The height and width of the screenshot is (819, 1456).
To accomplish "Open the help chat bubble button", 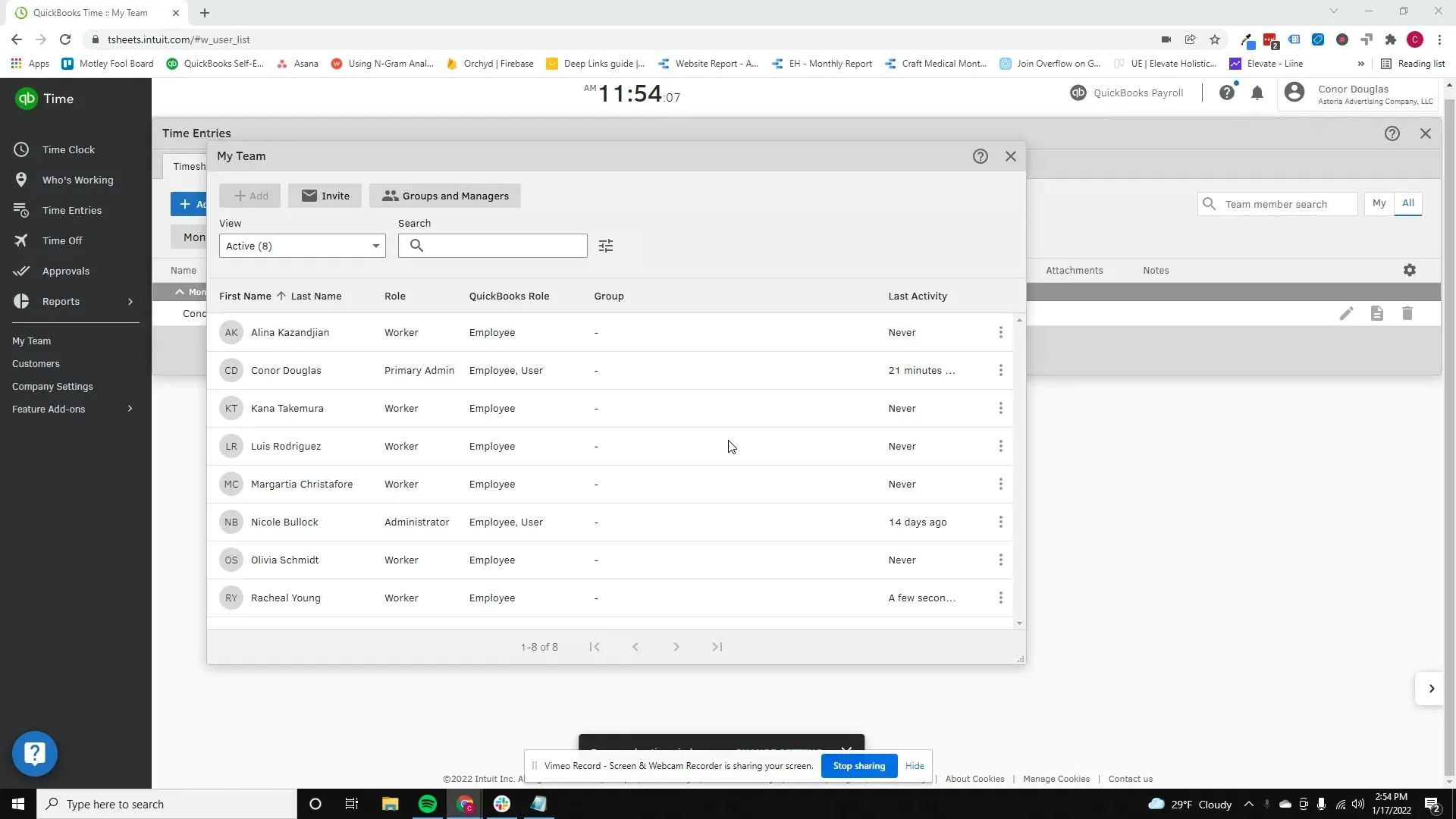I will (35, 754).
